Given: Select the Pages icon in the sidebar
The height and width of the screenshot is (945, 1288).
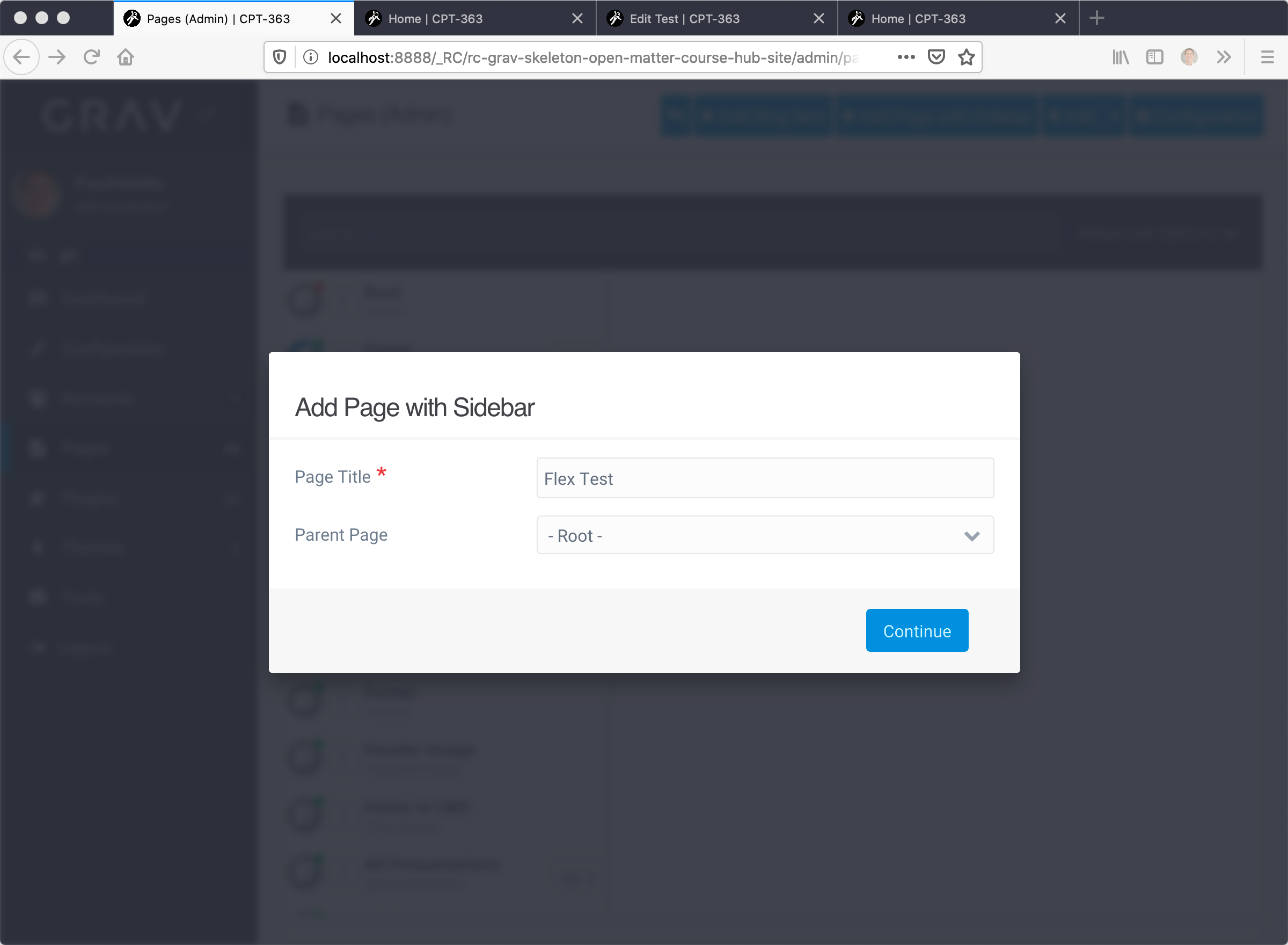Looking at the screenshot, I should coord(38,448).
